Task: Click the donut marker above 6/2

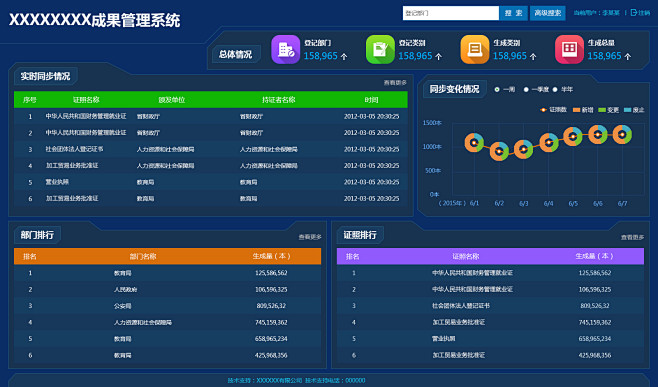Action: coord(499,151)
